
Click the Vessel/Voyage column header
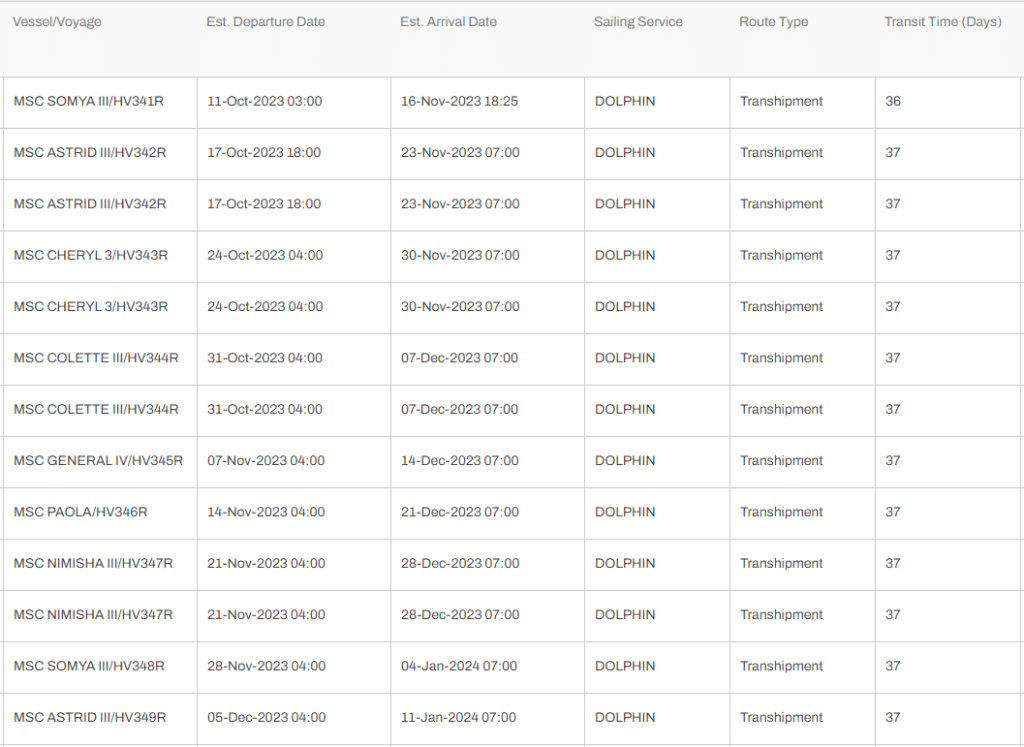pos(57,22)
